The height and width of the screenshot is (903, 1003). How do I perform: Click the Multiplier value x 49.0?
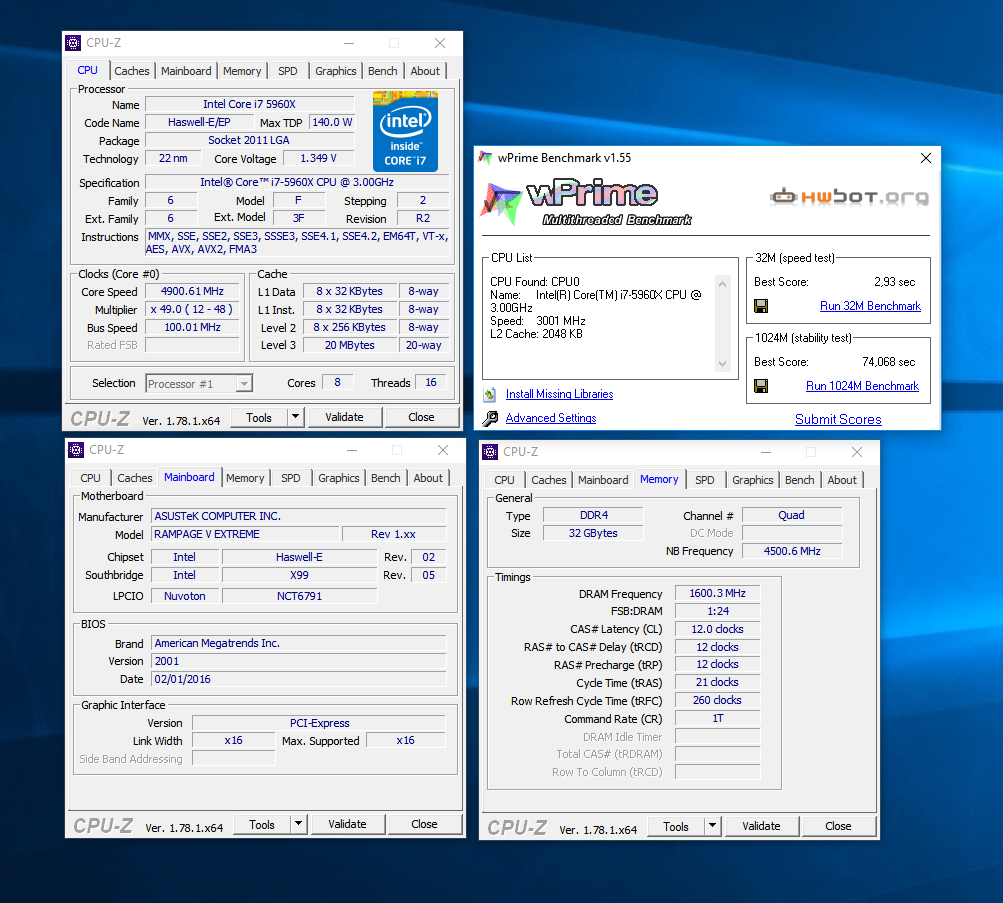(x=193, y=310)
